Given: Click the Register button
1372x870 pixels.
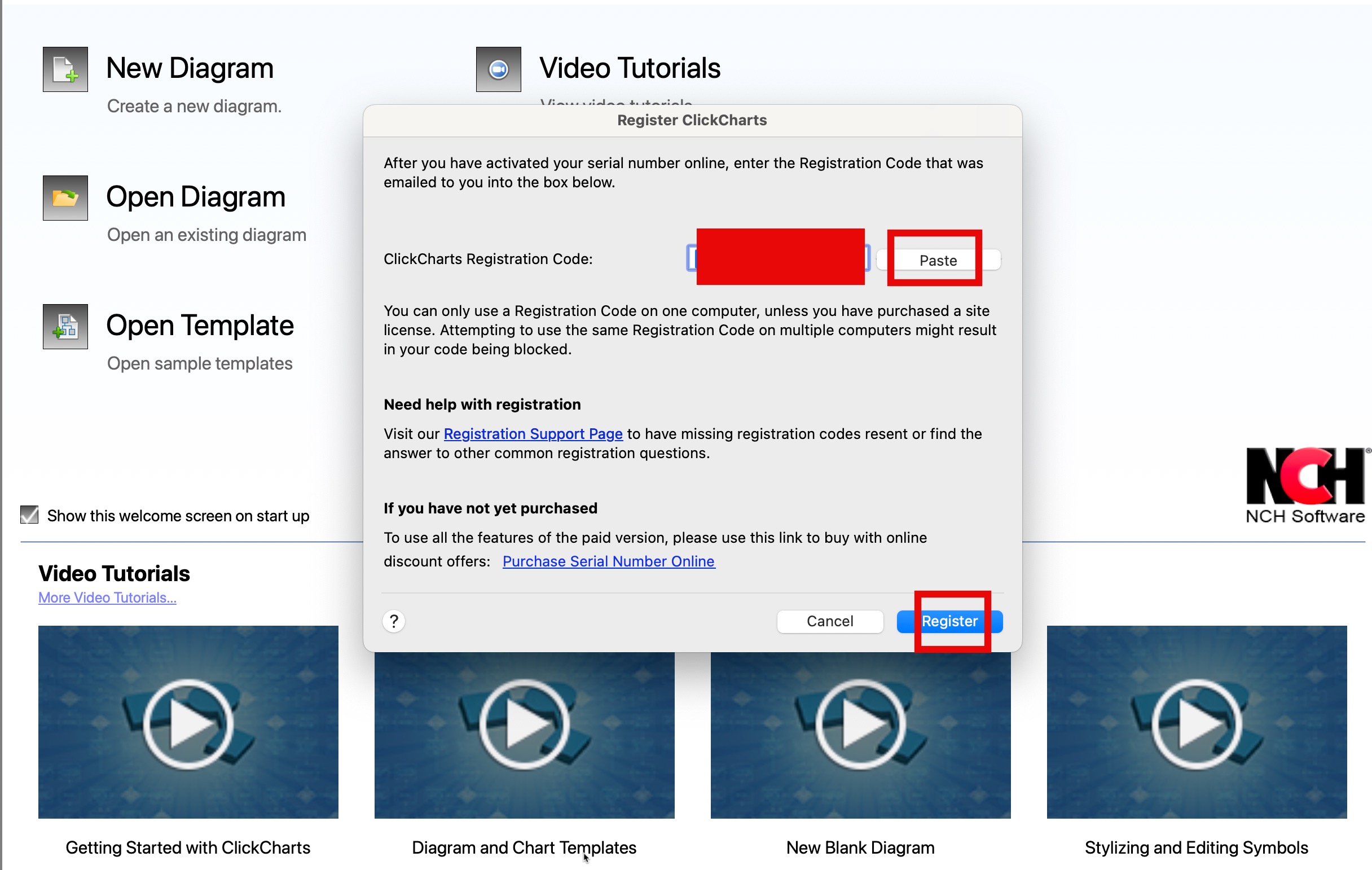Looking at the screenshot, I should coord(949,621).
